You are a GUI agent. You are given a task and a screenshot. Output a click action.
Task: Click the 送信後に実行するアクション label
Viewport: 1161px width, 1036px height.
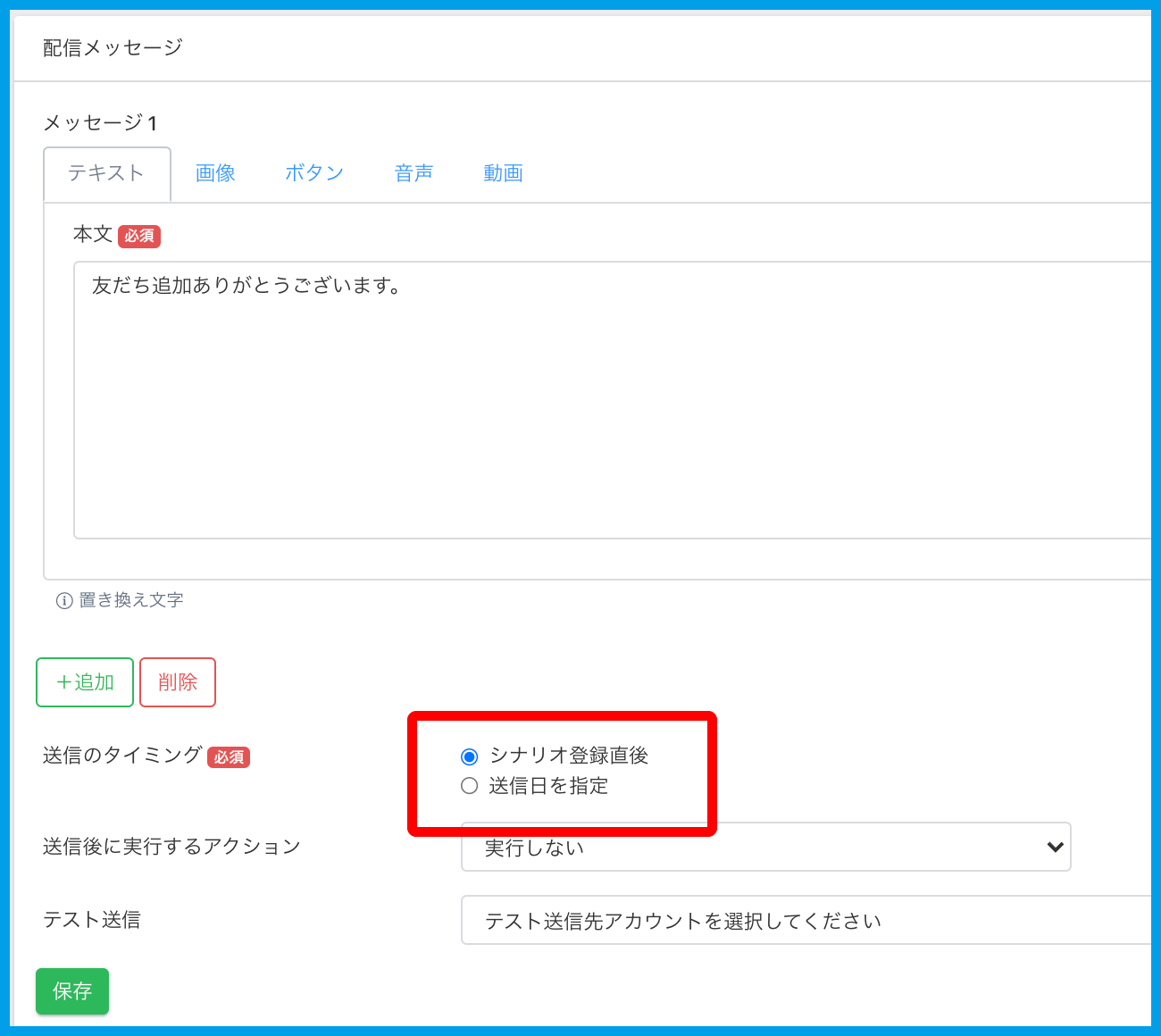click(x=171, y=847)
